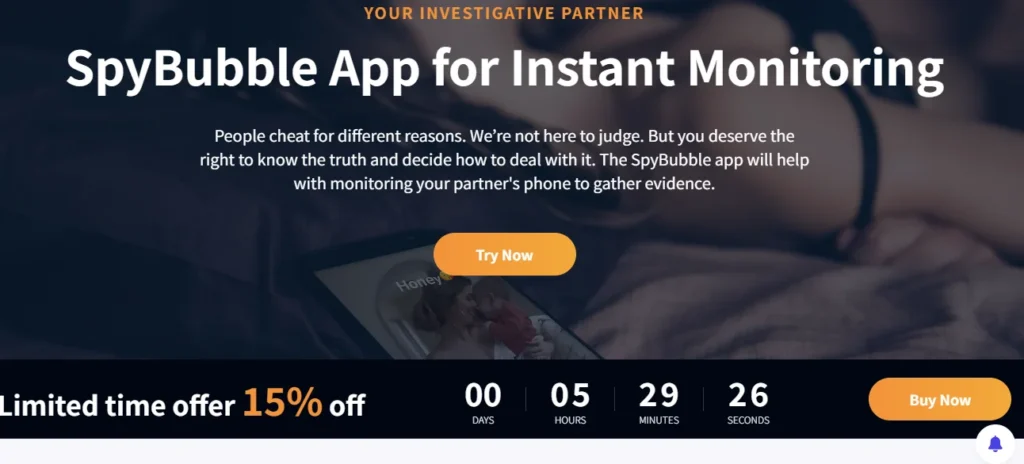Click the SECONDS label under countdown
1024x464 pixels.
pos(748,420)
